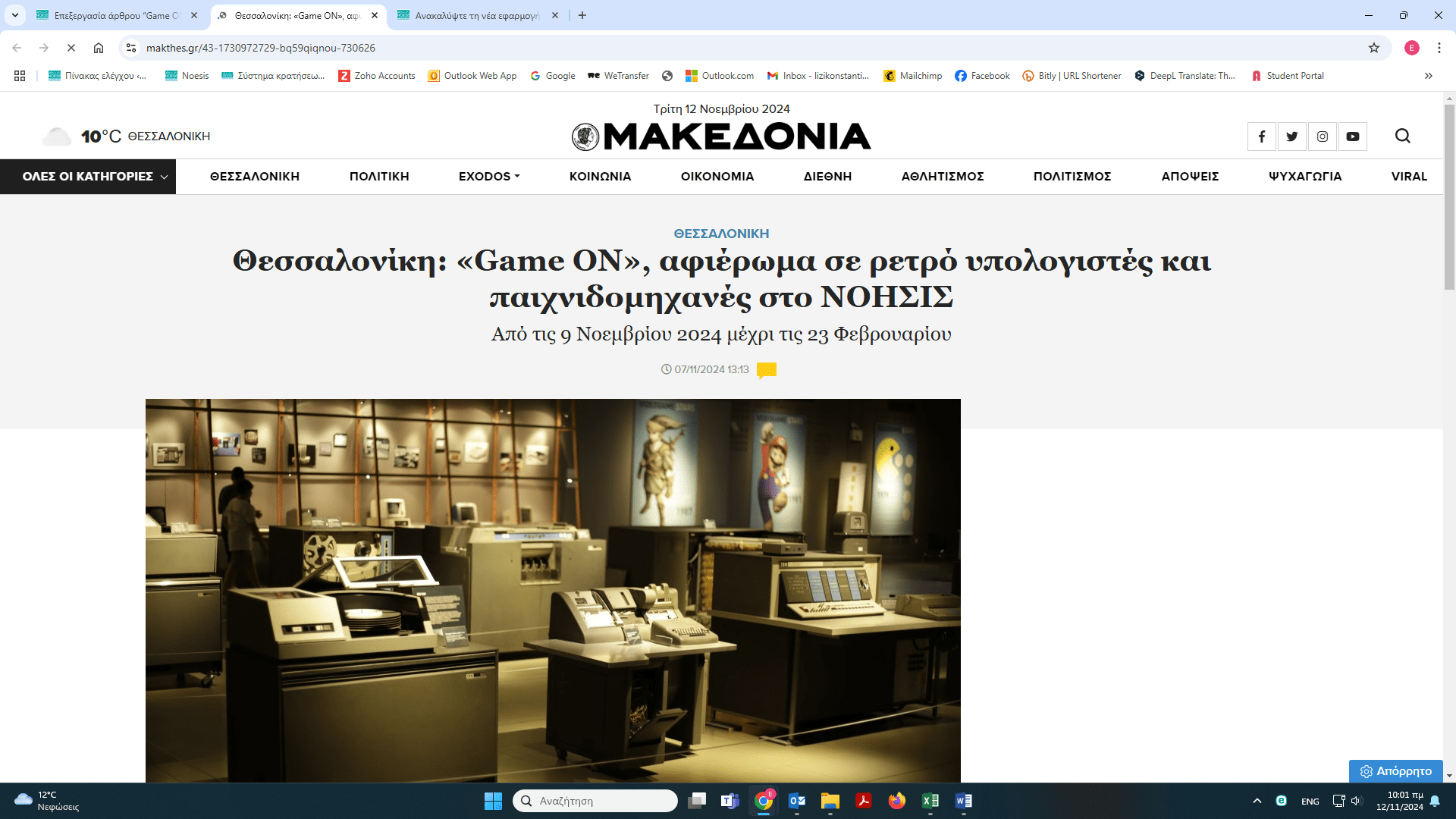This screenshot has height=819, width=1456.
Task: Stop page loading with the X button
Action: (71, 48)
